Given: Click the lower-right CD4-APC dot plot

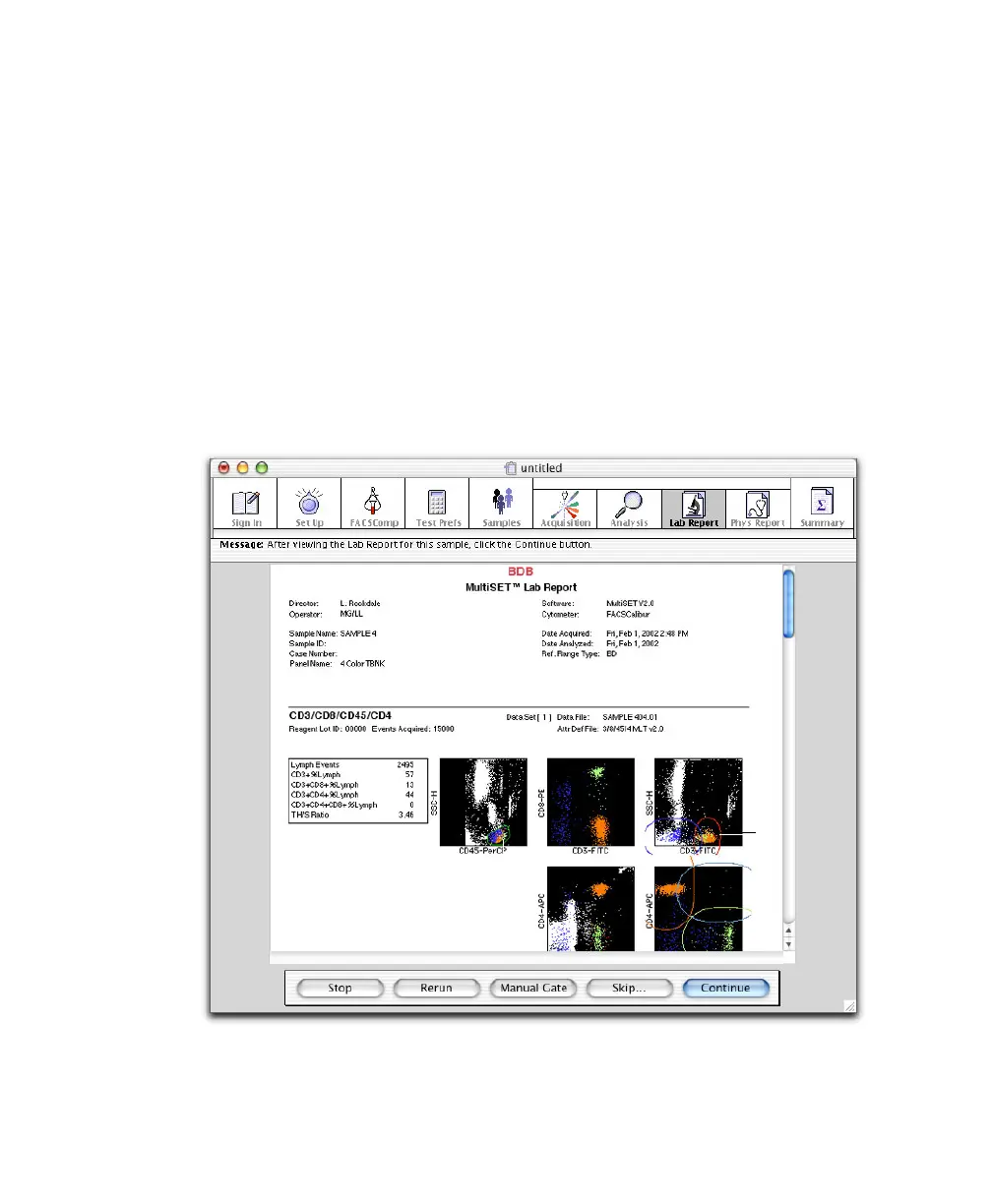Looking at the screenshot, I should [x=698, y=908].
